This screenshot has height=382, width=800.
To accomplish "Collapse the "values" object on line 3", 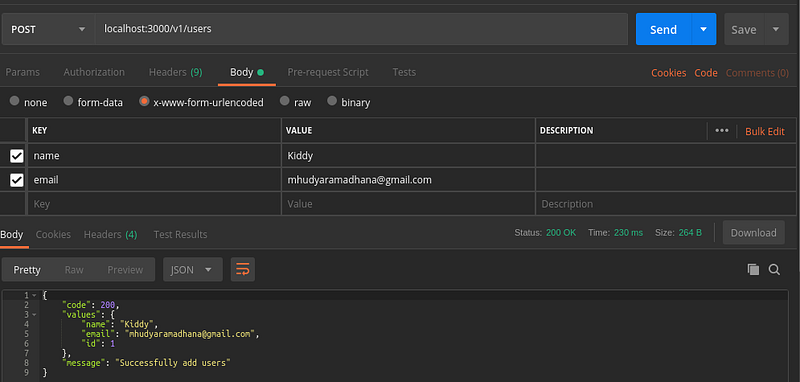I will point(34,315).
